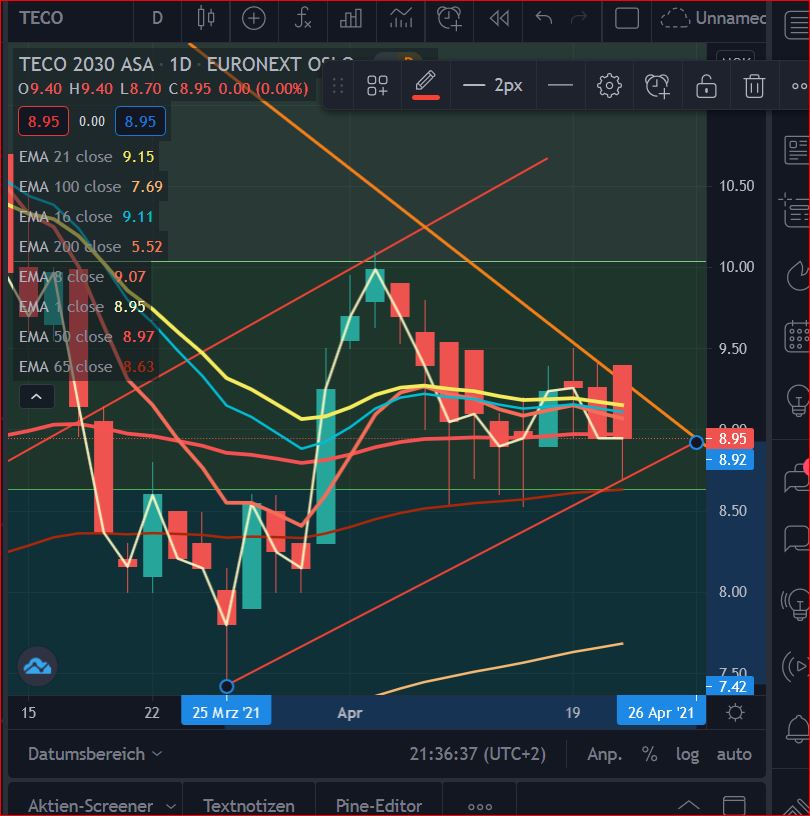Toggle log scale mode
The image size is (810, 816).
(x=687, y=754)
